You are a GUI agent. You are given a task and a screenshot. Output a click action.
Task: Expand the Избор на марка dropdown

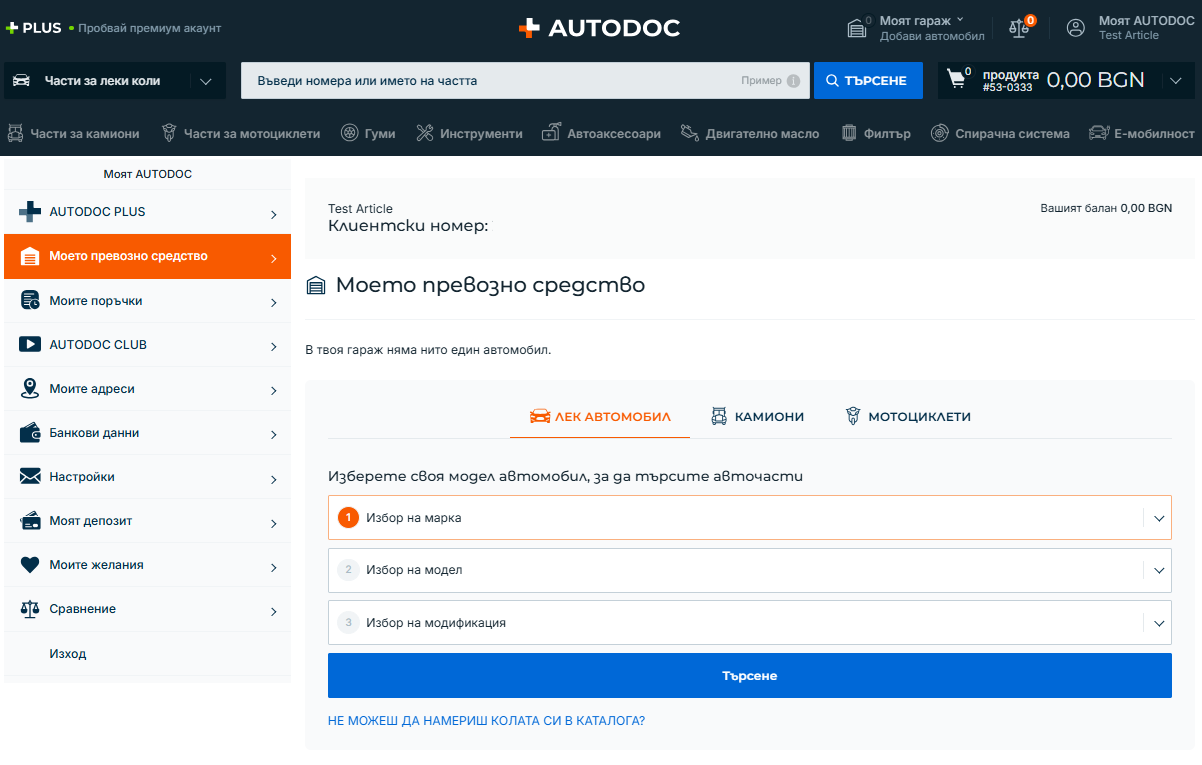pos(749,518)
